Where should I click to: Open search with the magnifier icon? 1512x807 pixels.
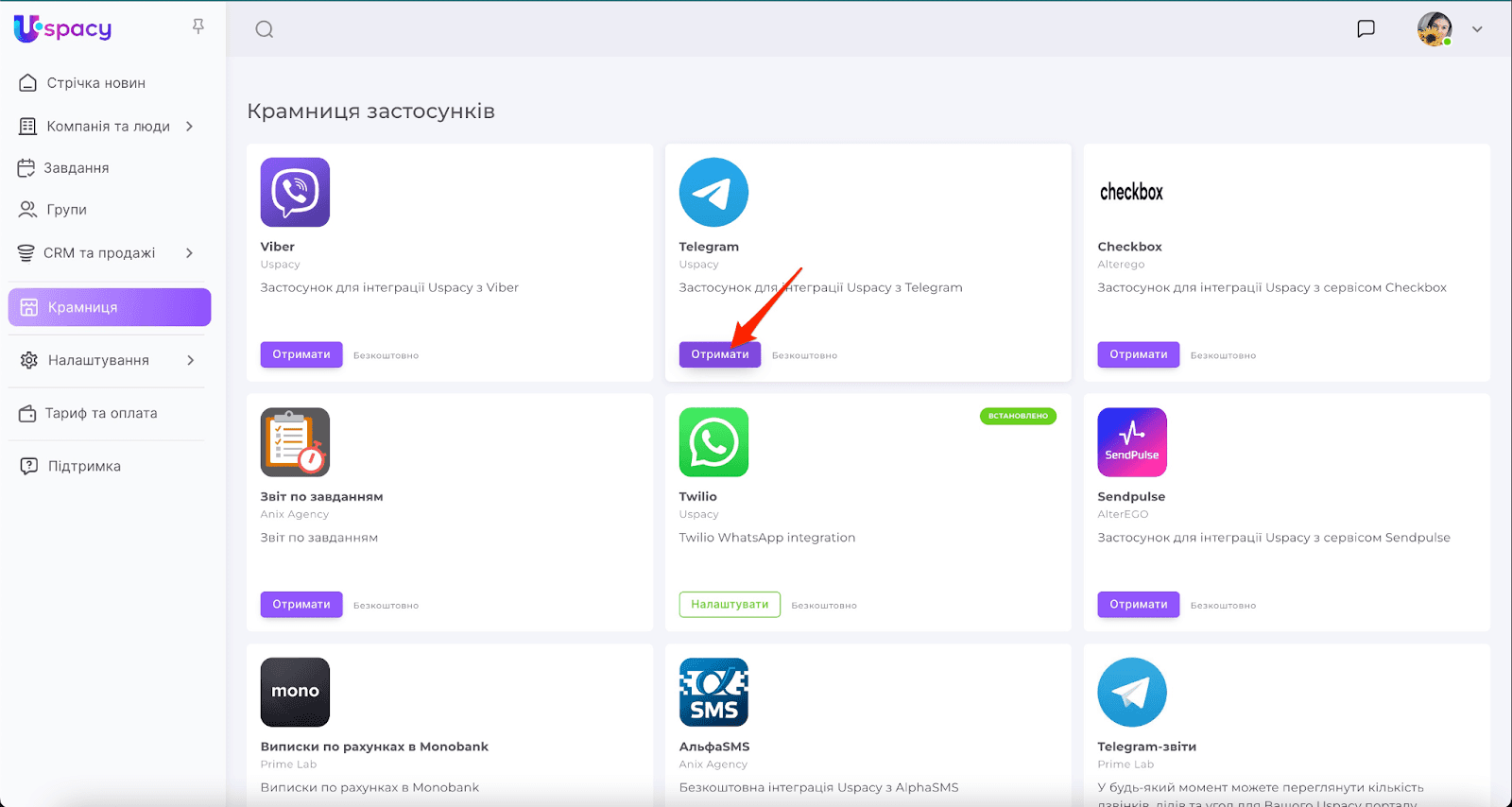(265, 29)
